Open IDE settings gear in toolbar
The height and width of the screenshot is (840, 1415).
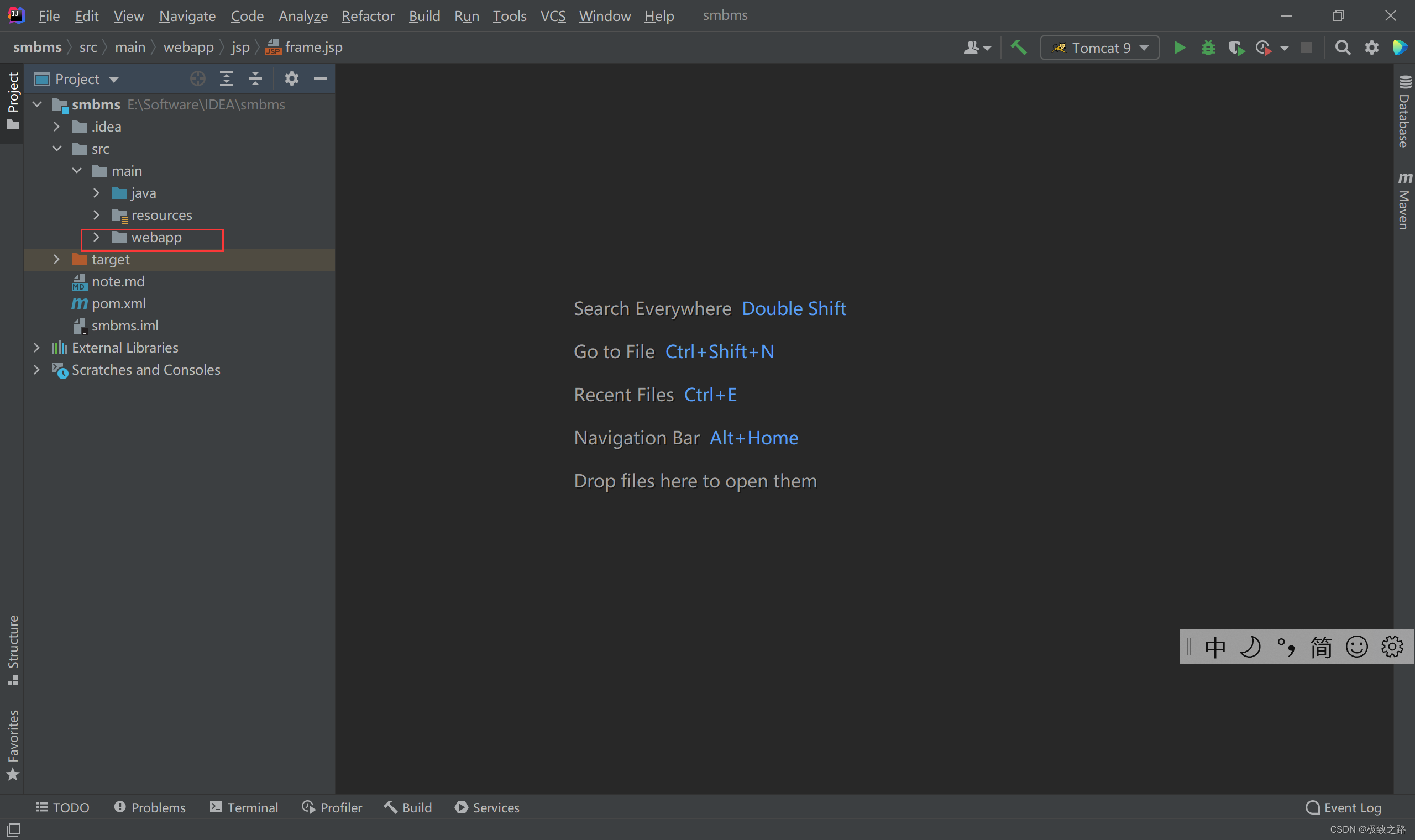point(1371,48)
